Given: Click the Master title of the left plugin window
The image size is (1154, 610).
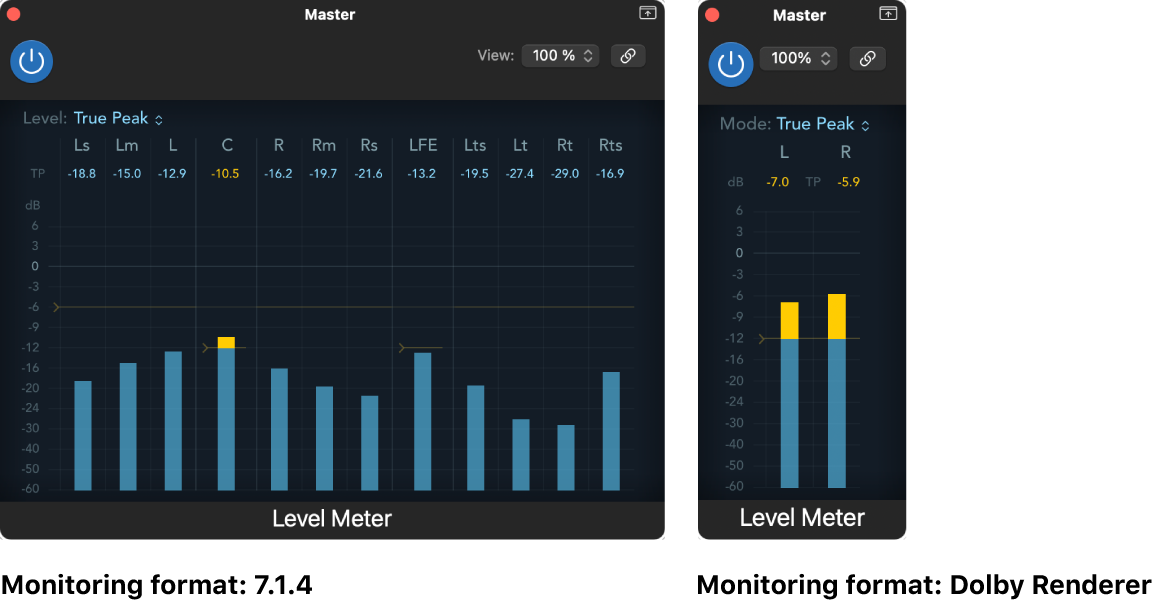Looking at the screenshot, I should click(330, 14).
